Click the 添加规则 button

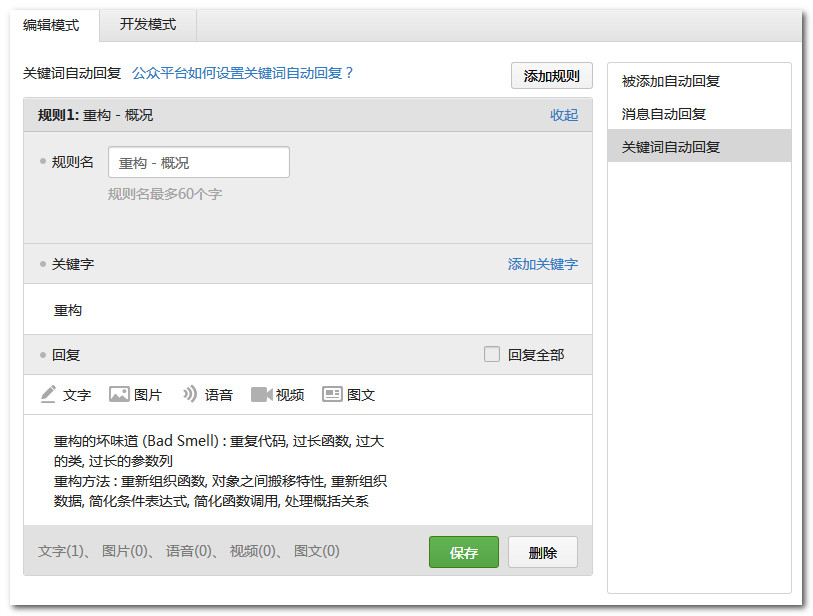tap(551, 76)
